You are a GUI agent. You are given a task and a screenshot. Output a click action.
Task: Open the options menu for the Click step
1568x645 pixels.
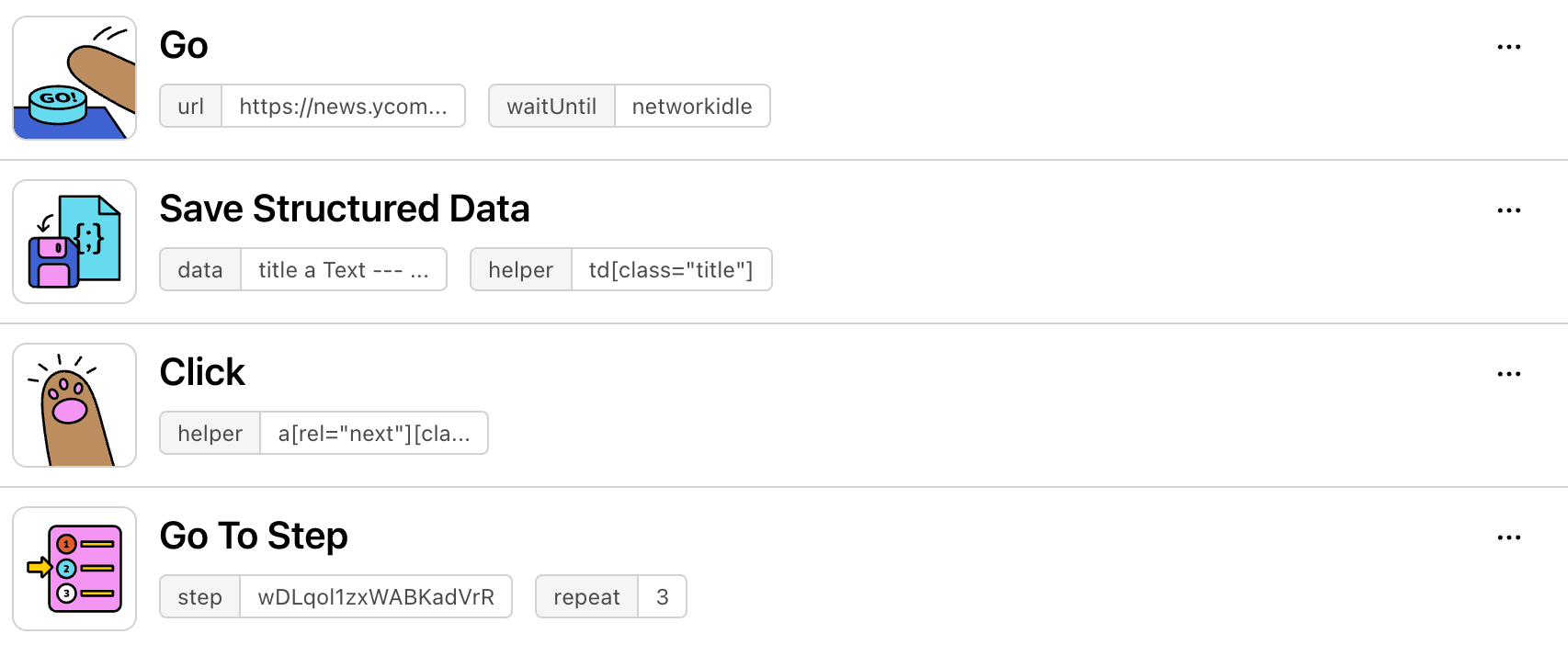coord(1508,373)
